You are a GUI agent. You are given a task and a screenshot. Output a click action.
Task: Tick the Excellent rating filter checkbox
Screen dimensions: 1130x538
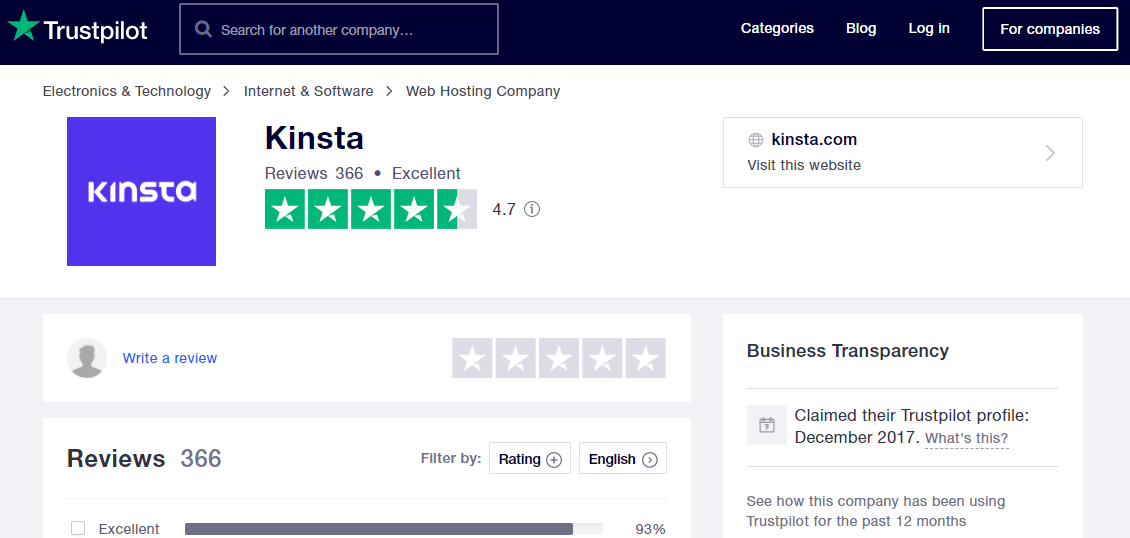[x=78, y=529]
